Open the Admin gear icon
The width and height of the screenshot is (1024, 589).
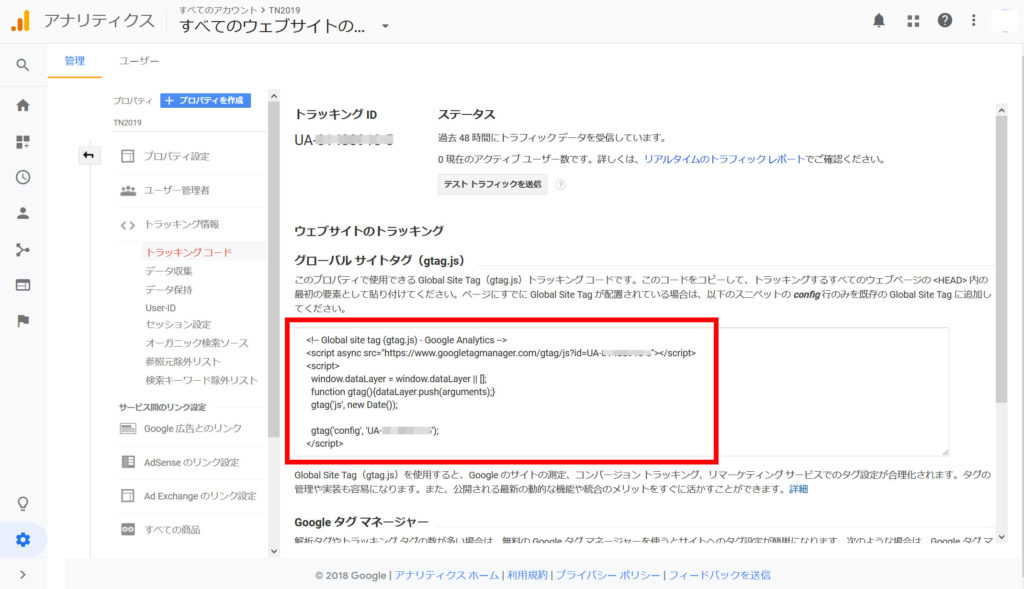click(x=23, y=540)
